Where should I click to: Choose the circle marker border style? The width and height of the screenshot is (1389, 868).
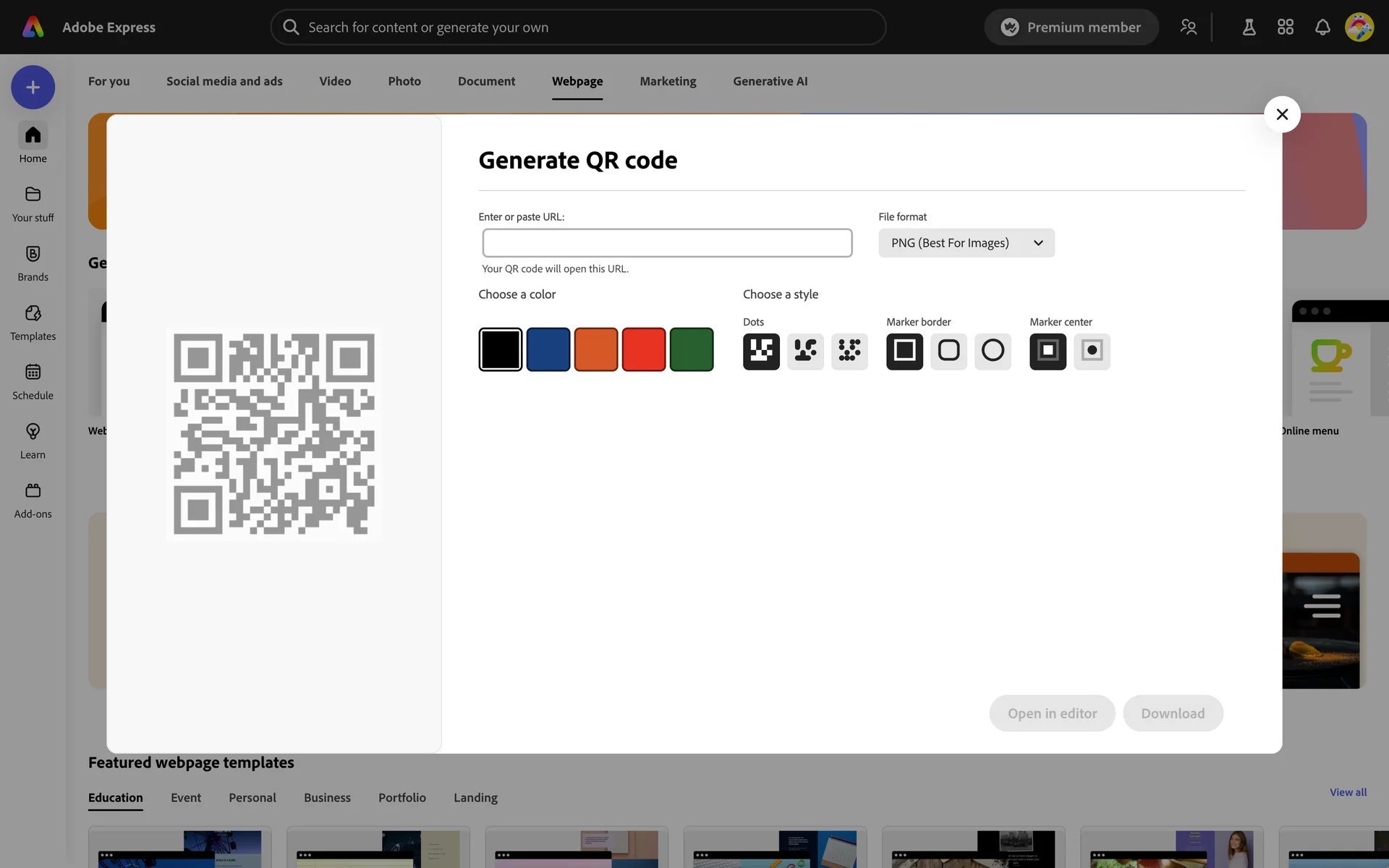(x=993, y=351)
